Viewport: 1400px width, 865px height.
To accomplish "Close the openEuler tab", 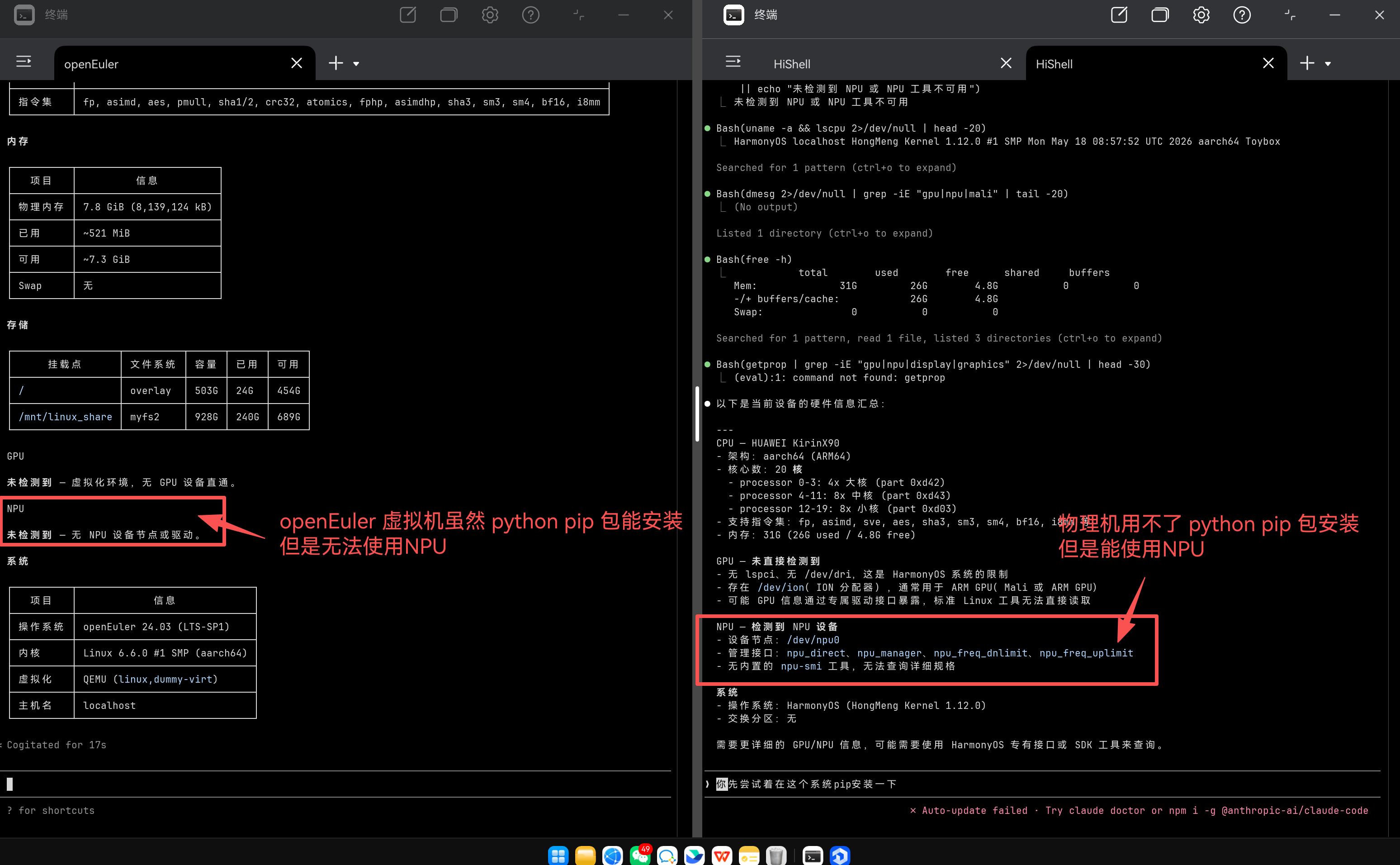I will click(x=296, y=63).
